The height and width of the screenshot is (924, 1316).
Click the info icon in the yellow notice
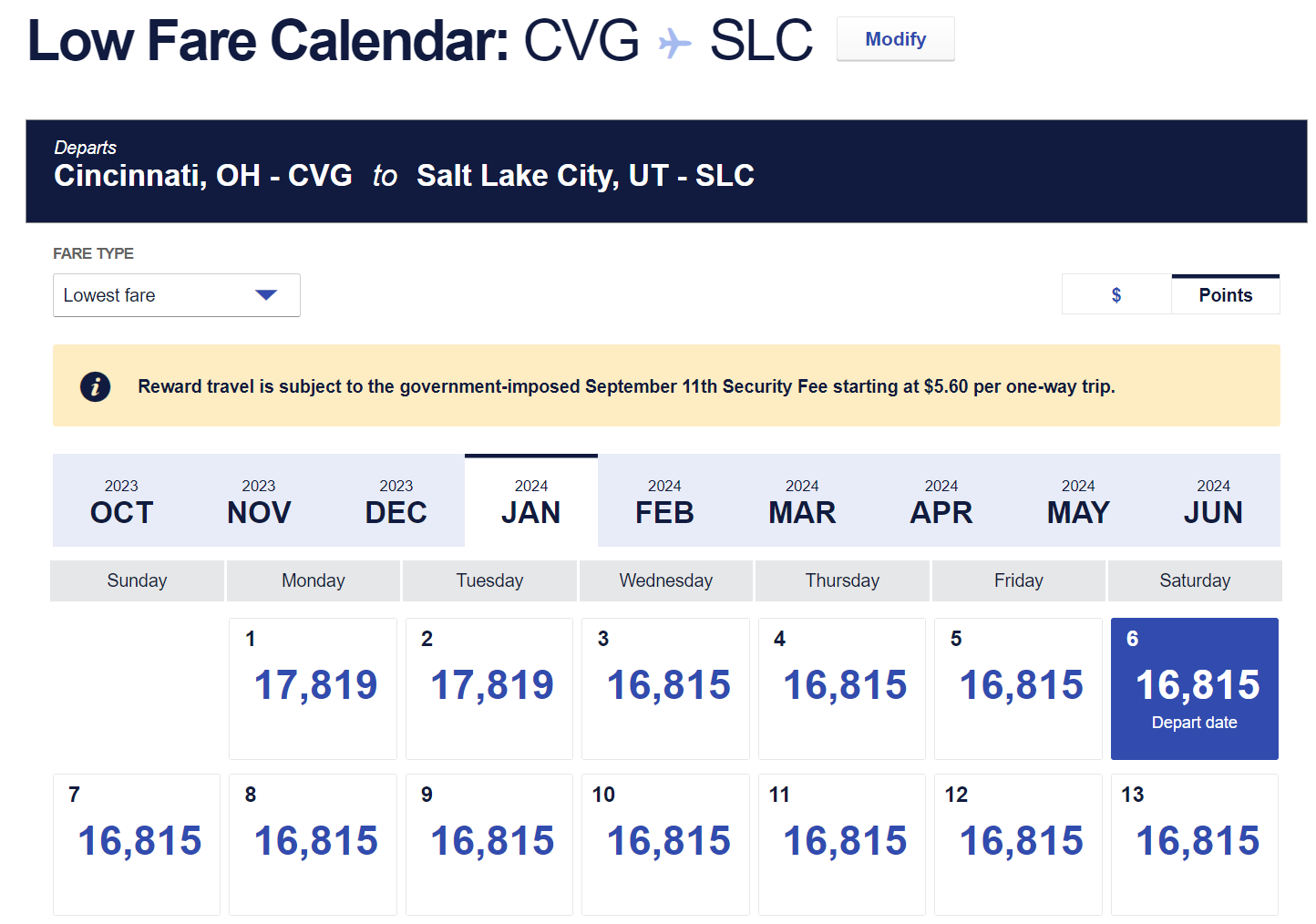click(x=96, y=386)
